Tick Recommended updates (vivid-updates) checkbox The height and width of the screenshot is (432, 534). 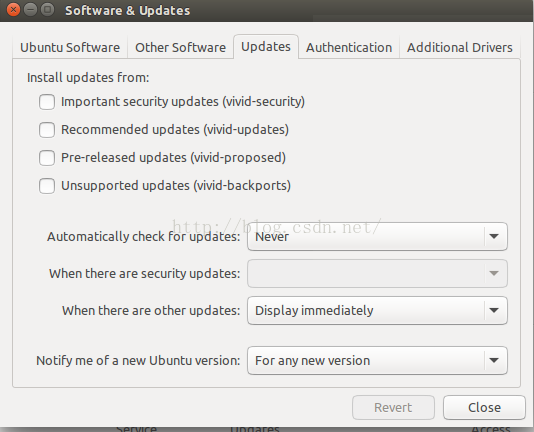point(47,130)
